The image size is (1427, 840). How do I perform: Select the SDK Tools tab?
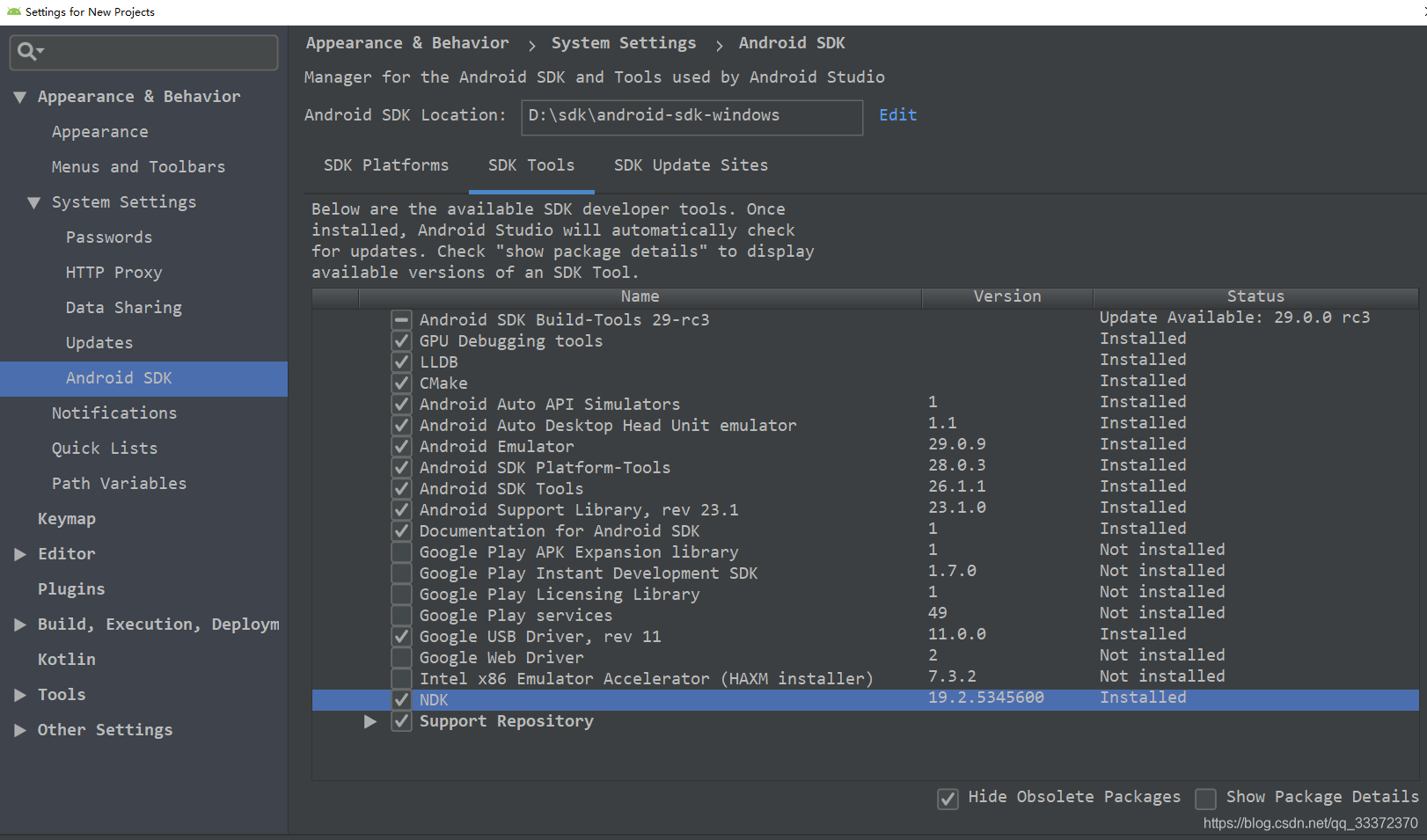[x=531, y=165]
